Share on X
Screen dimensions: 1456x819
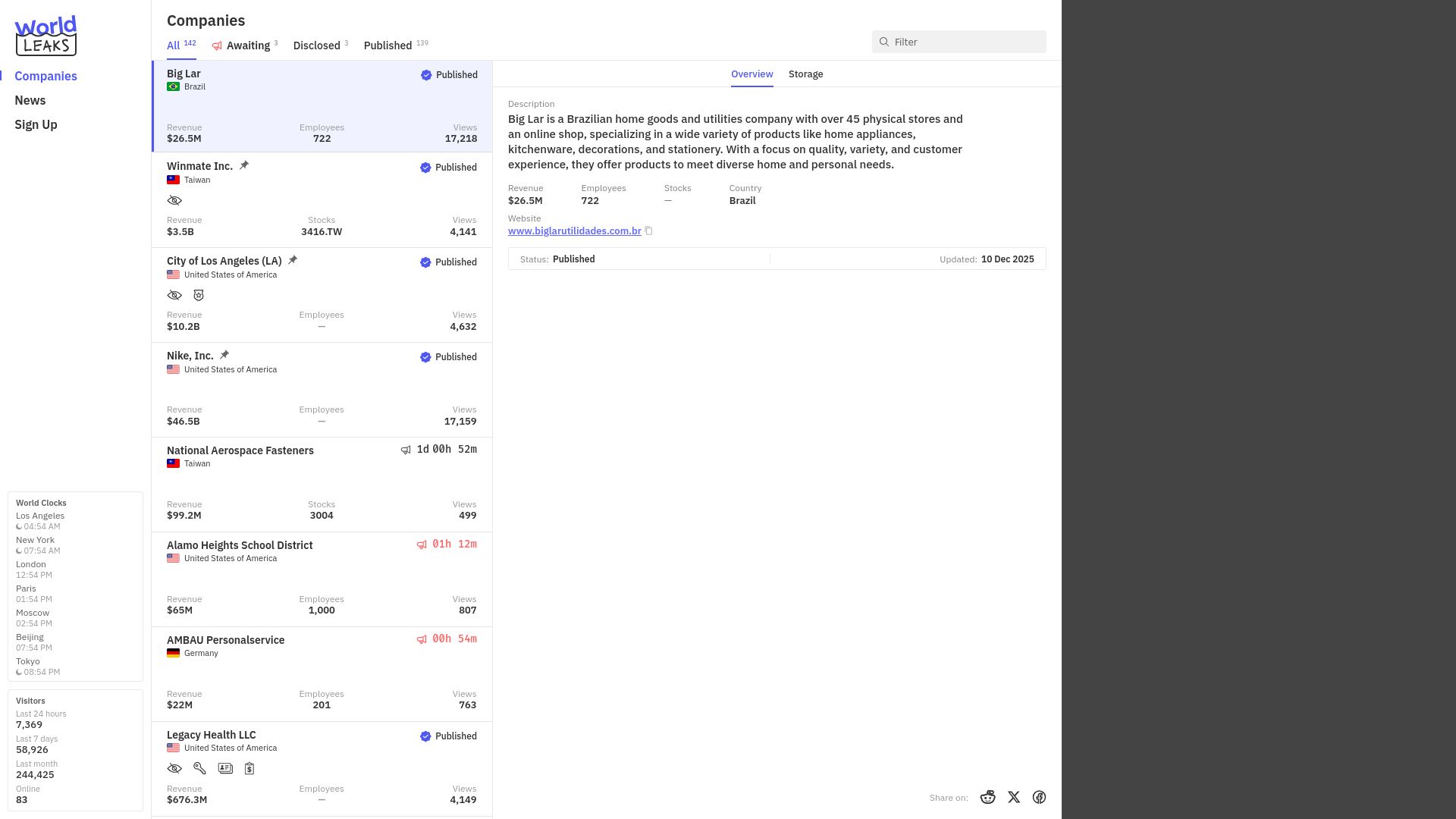1014,797
